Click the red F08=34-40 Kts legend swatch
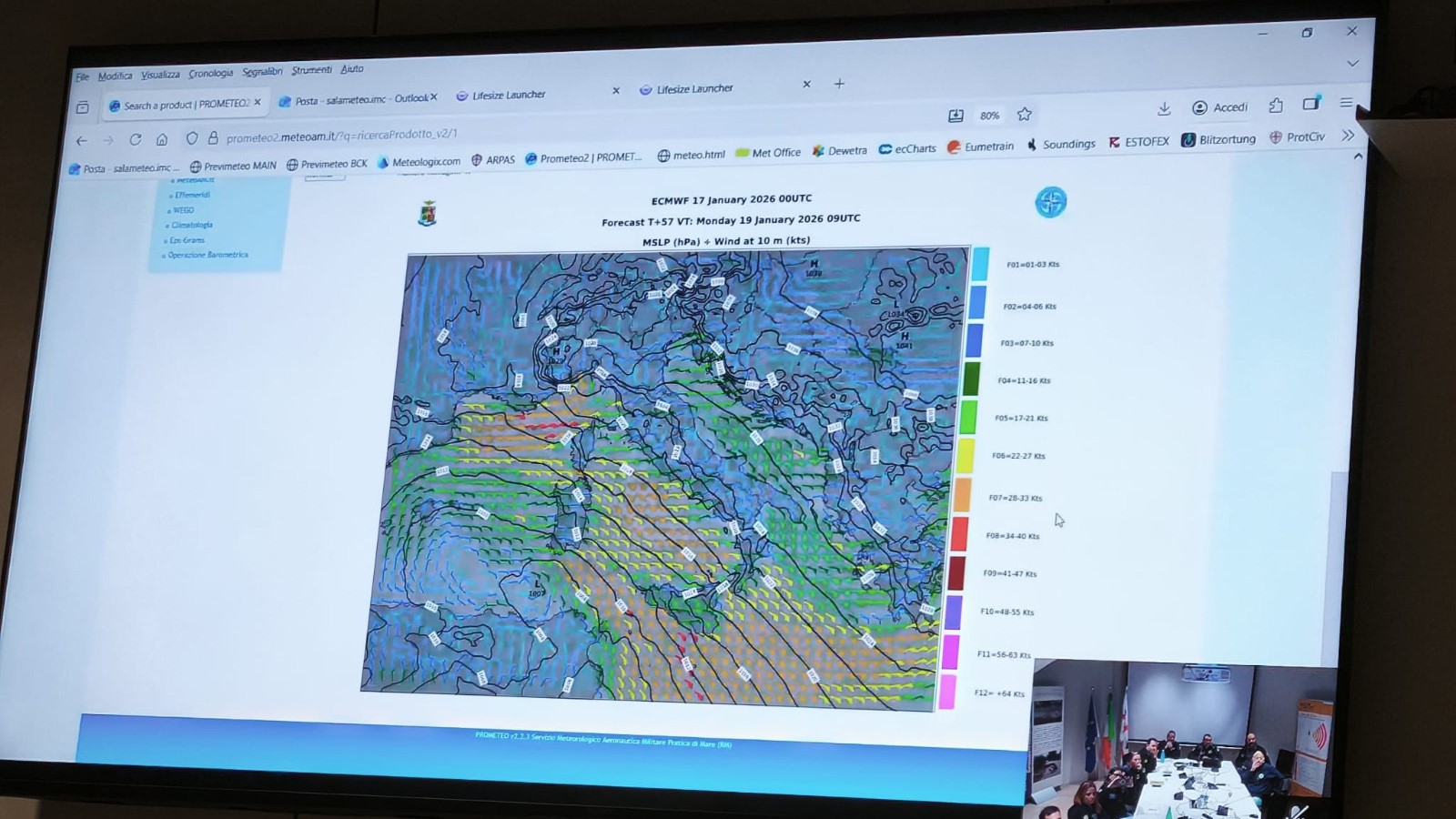Image resolution: width=1456 pixels, height=819 pixels. coord(958,534)
